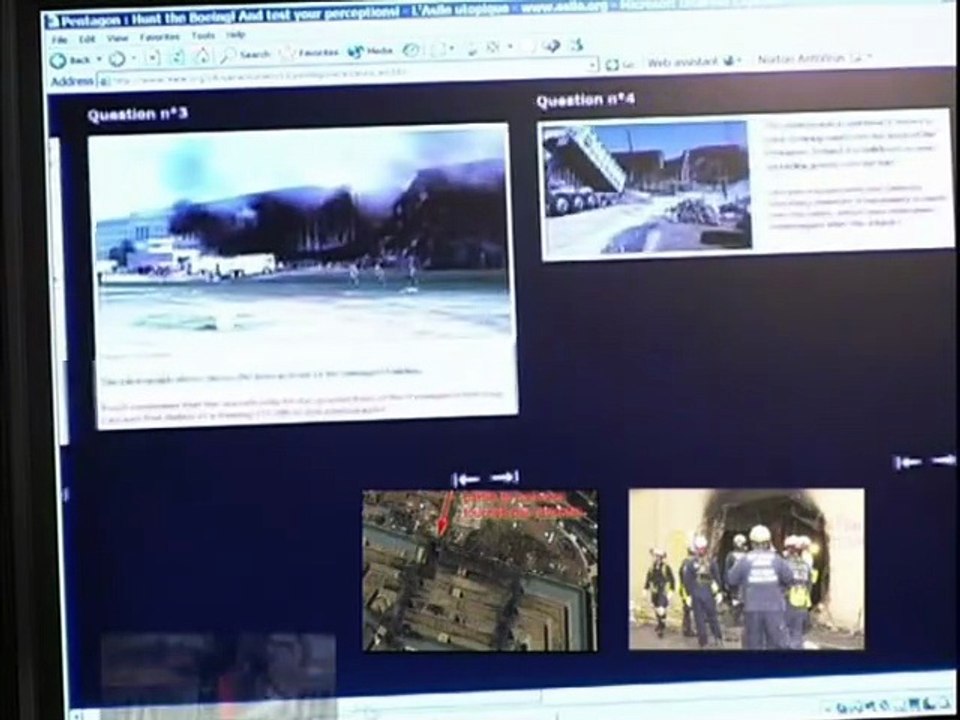Open the Help menu
Screen dimensions: 960x720
236,35
